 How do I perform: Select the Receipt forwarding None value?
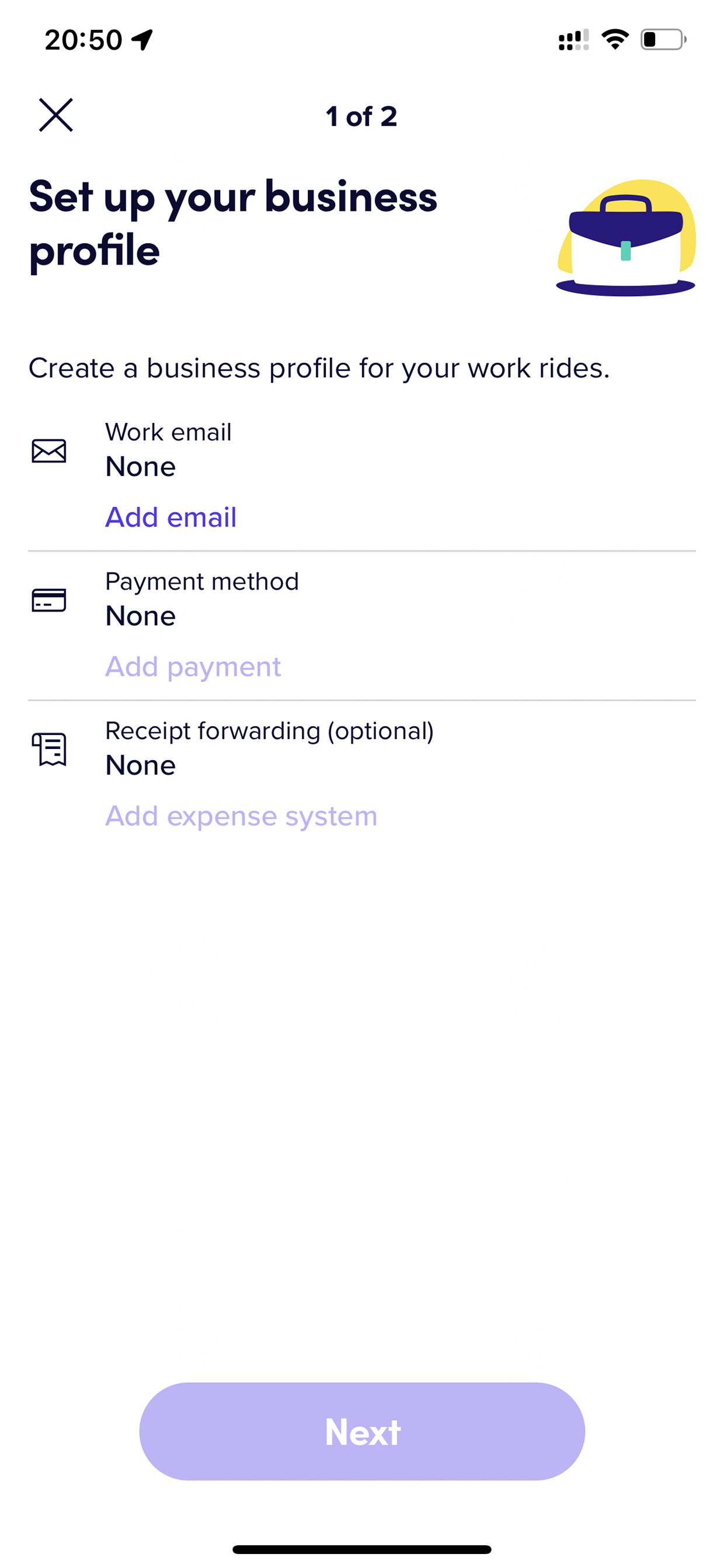pyautogui.click(x=141, y=765)
